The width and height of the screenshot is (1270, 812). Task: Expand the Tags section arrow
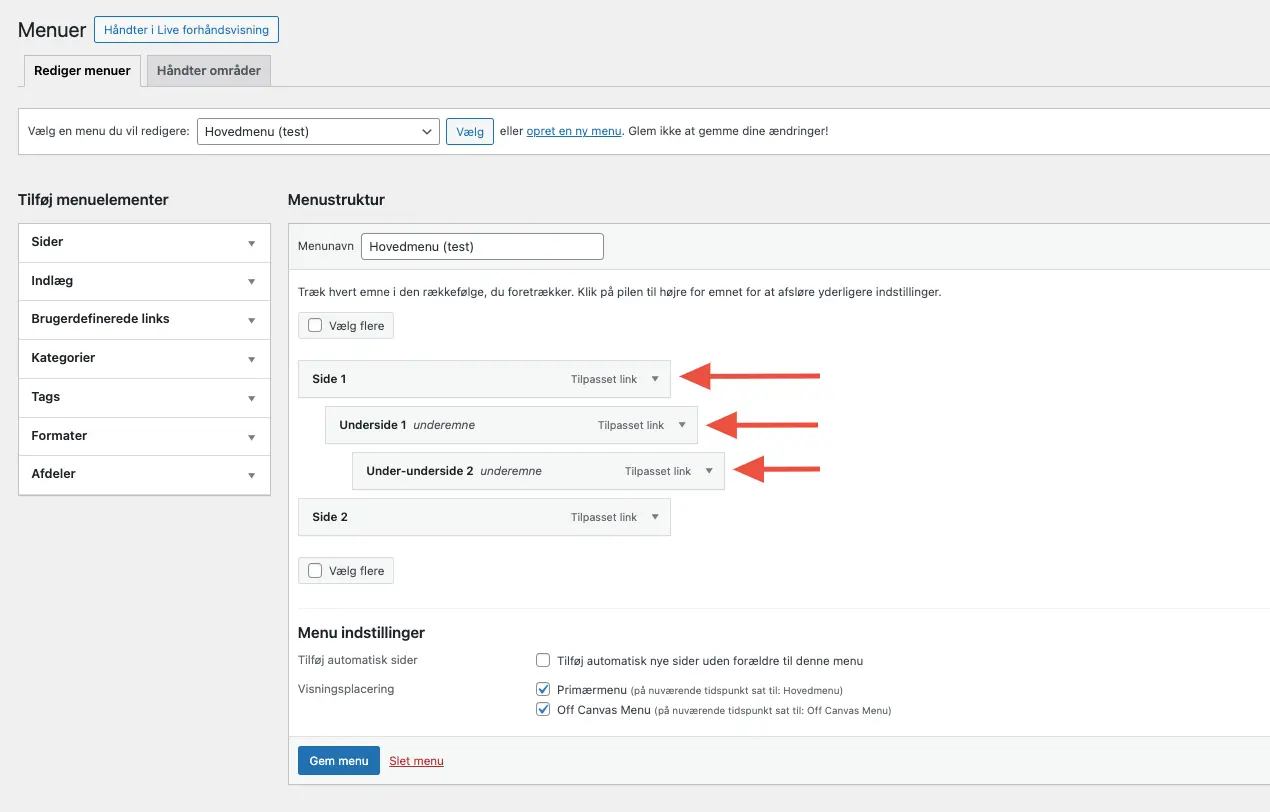[x=252, y=398]
